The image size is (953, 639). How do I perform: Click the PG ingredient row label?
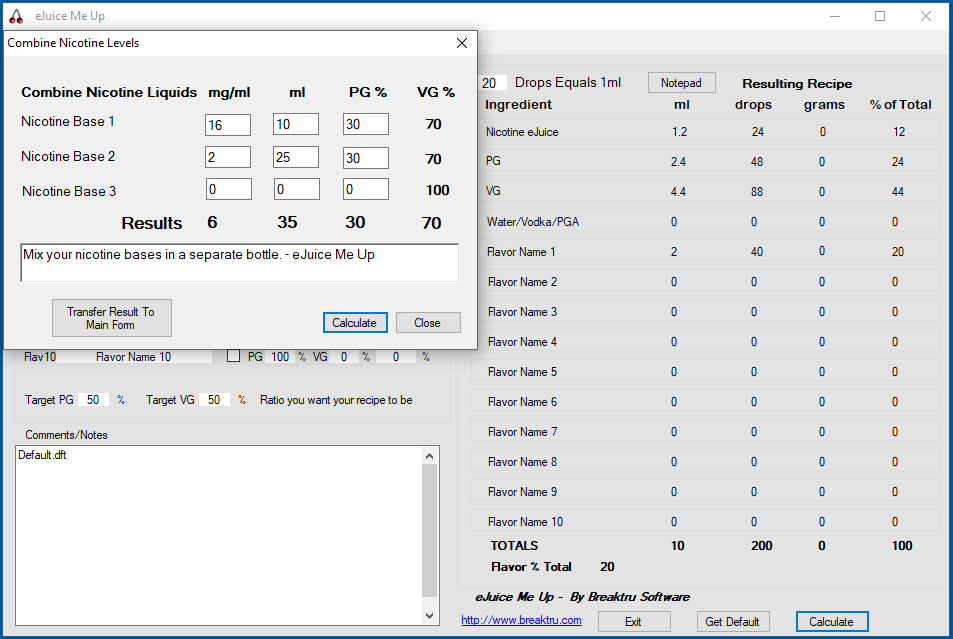coord(494,161)
